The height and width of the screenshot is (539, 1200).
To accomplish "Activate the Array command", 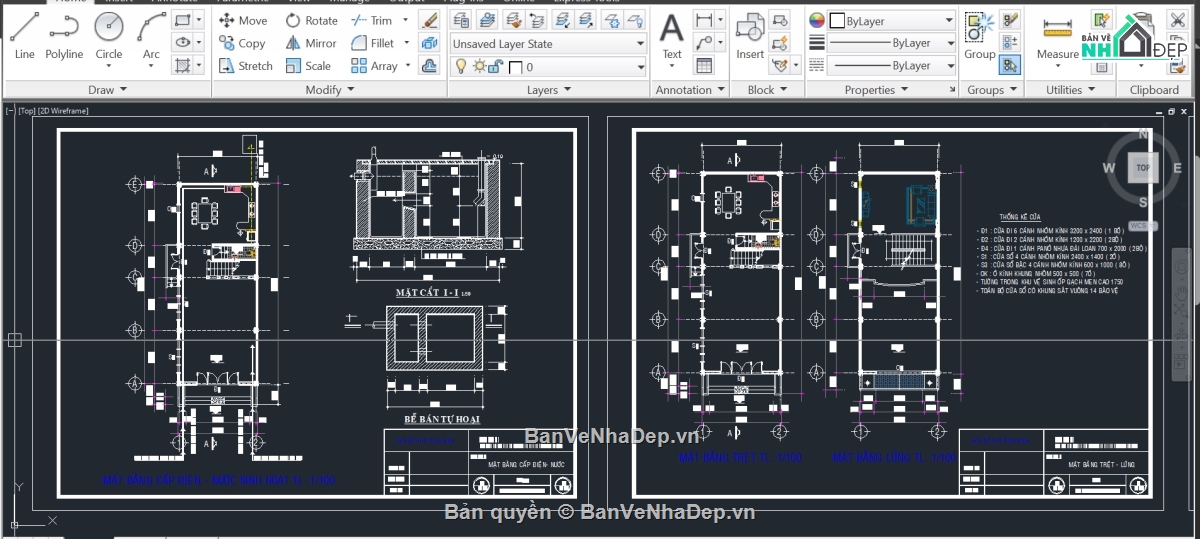I will 374,66.
